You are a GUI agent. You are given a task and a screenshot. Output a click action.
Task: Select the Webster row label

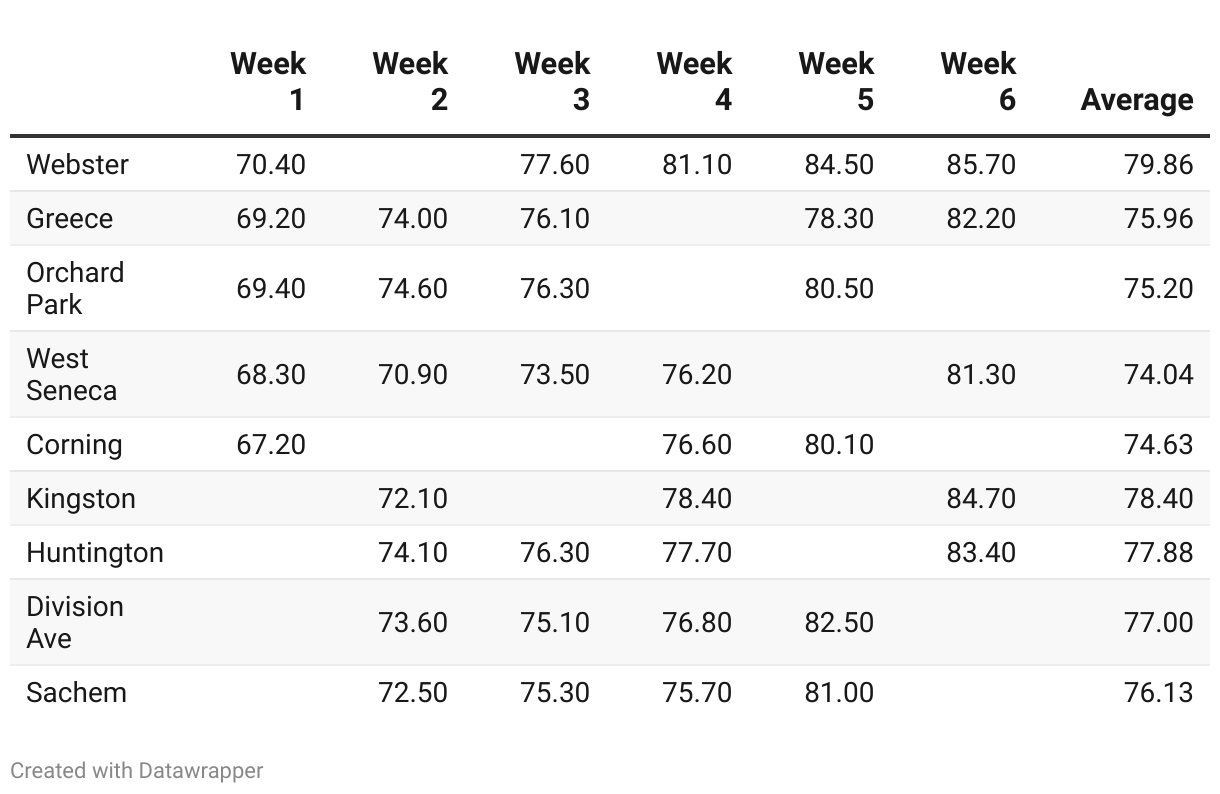[77, 164]
